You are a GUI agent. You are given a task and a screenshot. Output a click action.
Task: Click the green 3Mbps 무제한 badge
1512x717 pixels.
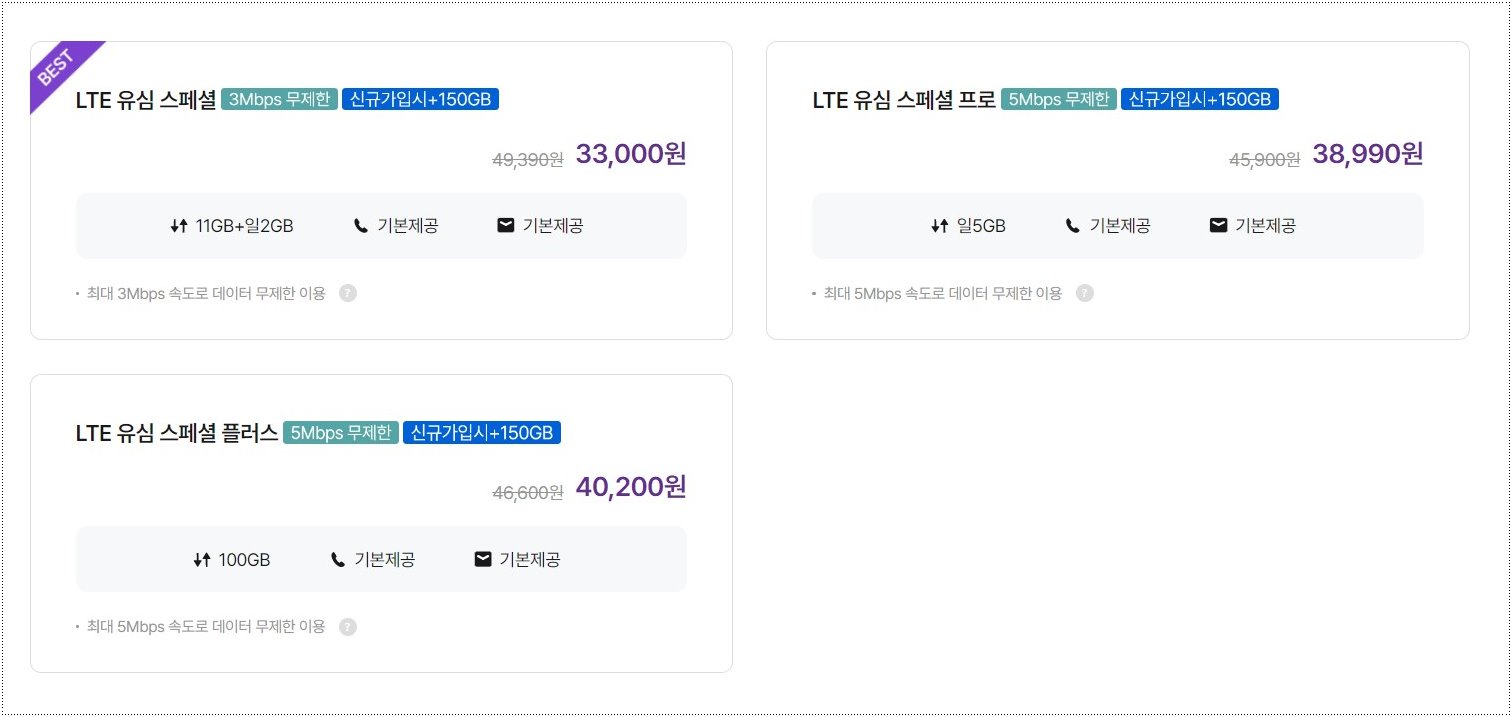pos(278,99)
